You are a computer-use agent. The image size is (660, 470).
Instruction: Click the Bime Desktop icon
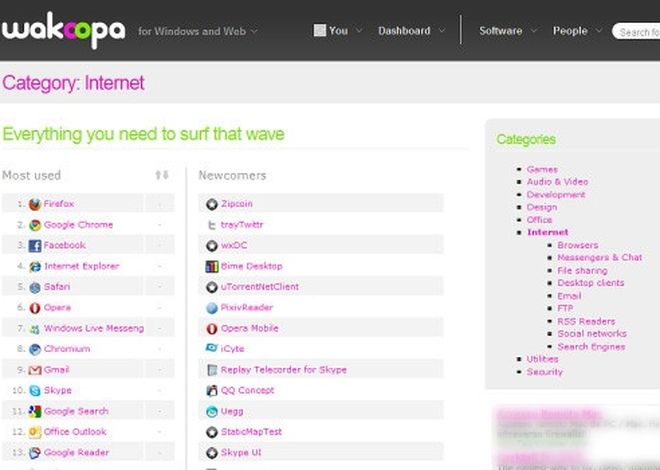(212, 266)
